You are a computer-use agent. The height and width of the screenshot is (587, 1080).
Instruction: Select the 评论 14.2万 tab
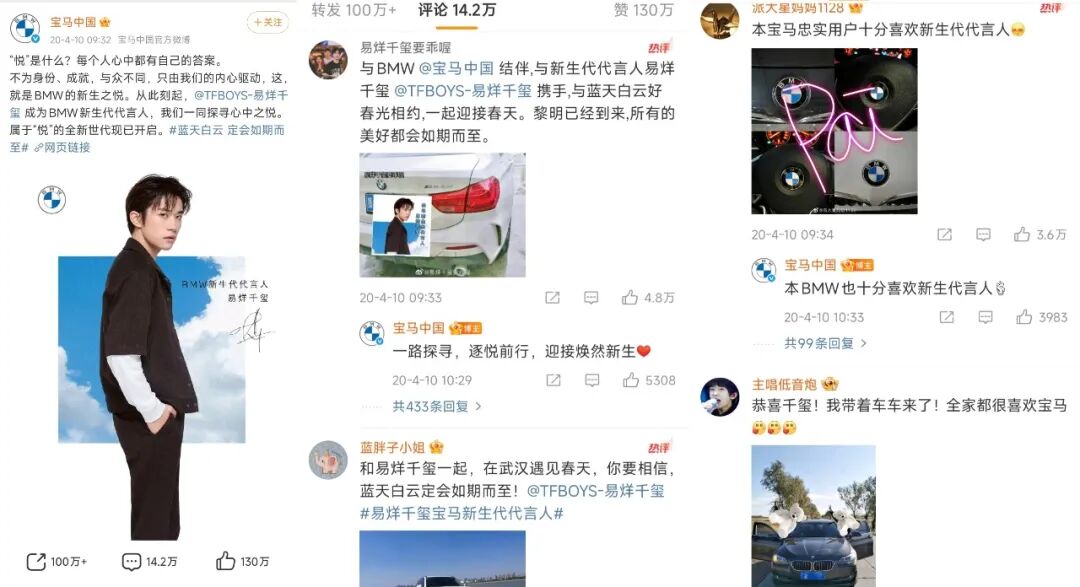[x=457, y=10]
